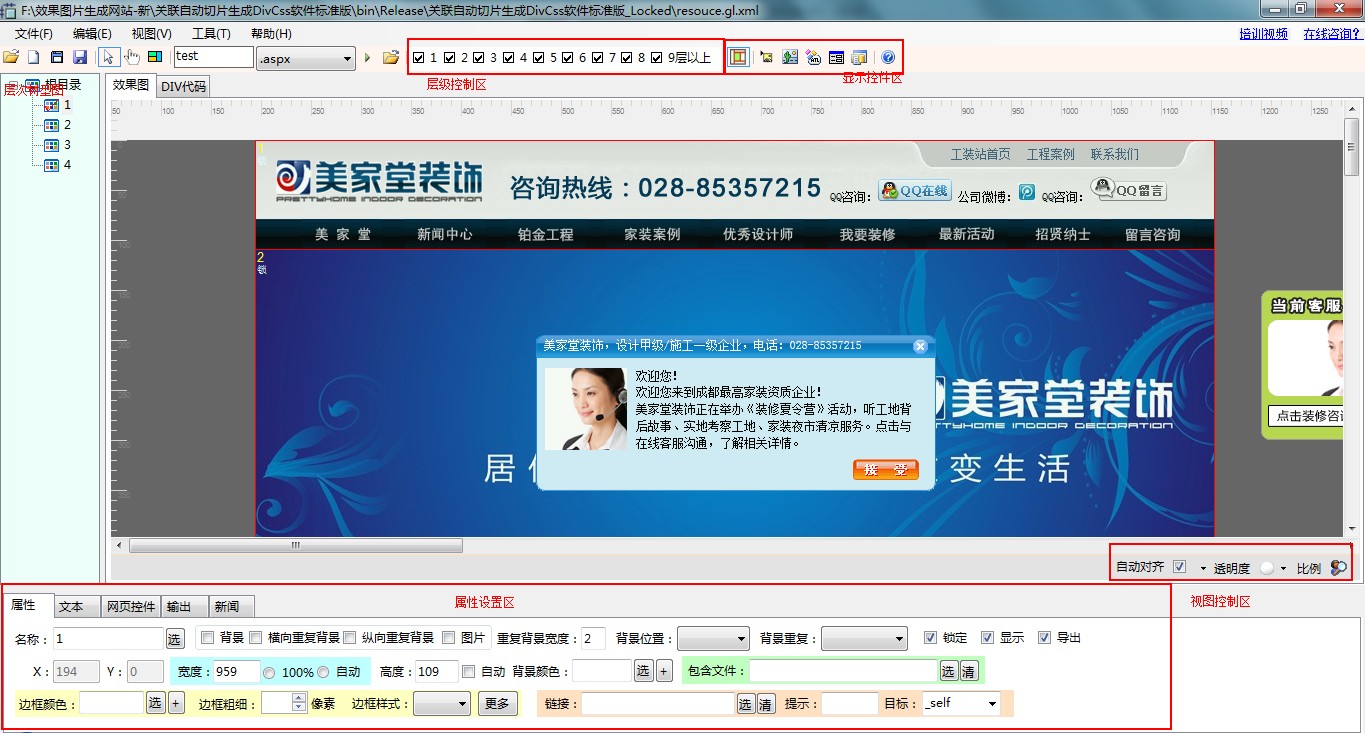The width and height of the screenshot is (1365, 733).
Task: Open the output folder icon beside the run arrow
Action: [x=391, y=57]
